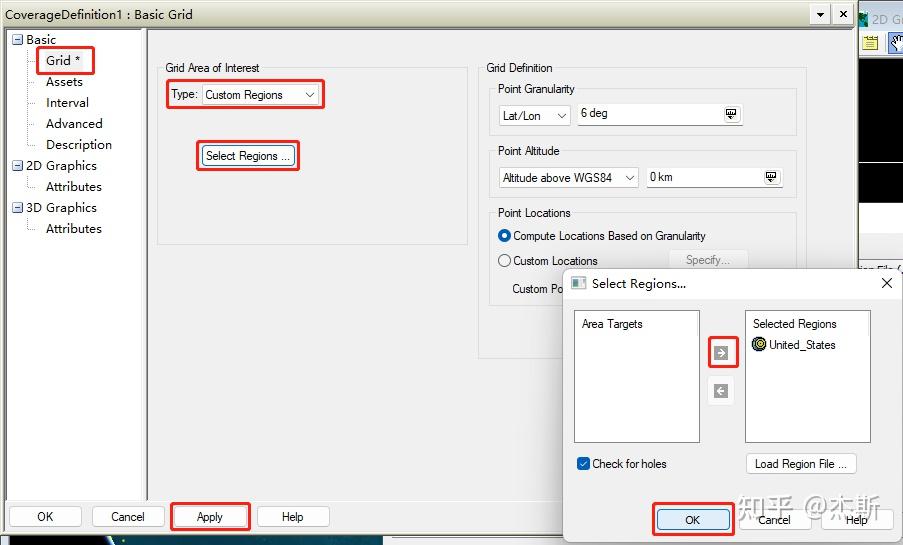Select the United_States area target icon
The image size is (903, 545).
(759, 345)
